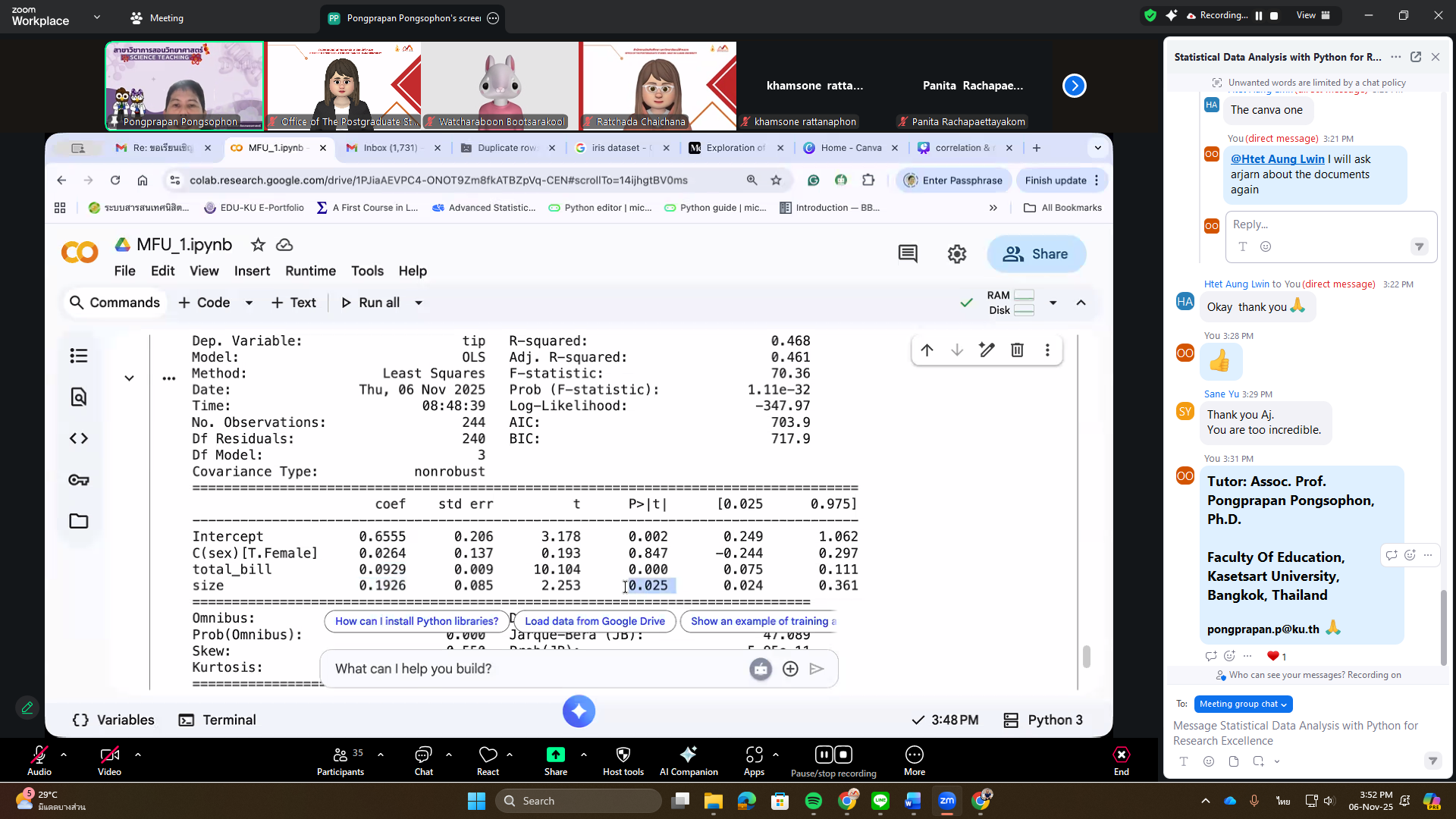Click Load data from Google Drive suggestion
Viewport: 1456px width, 819px height.
(595, 621)
